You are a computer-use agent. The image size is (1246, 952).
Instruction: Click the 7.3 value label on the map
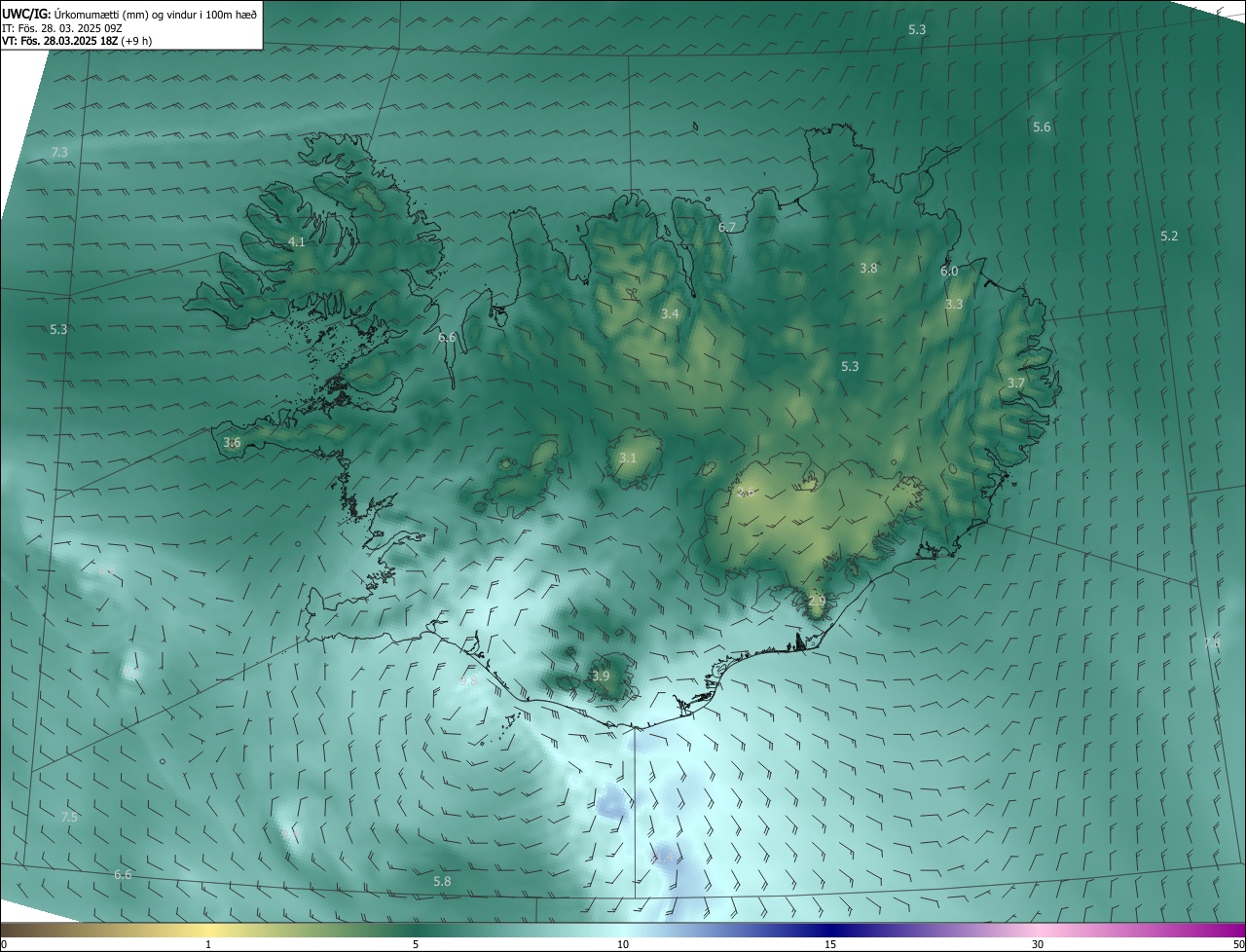pos(59,153)
